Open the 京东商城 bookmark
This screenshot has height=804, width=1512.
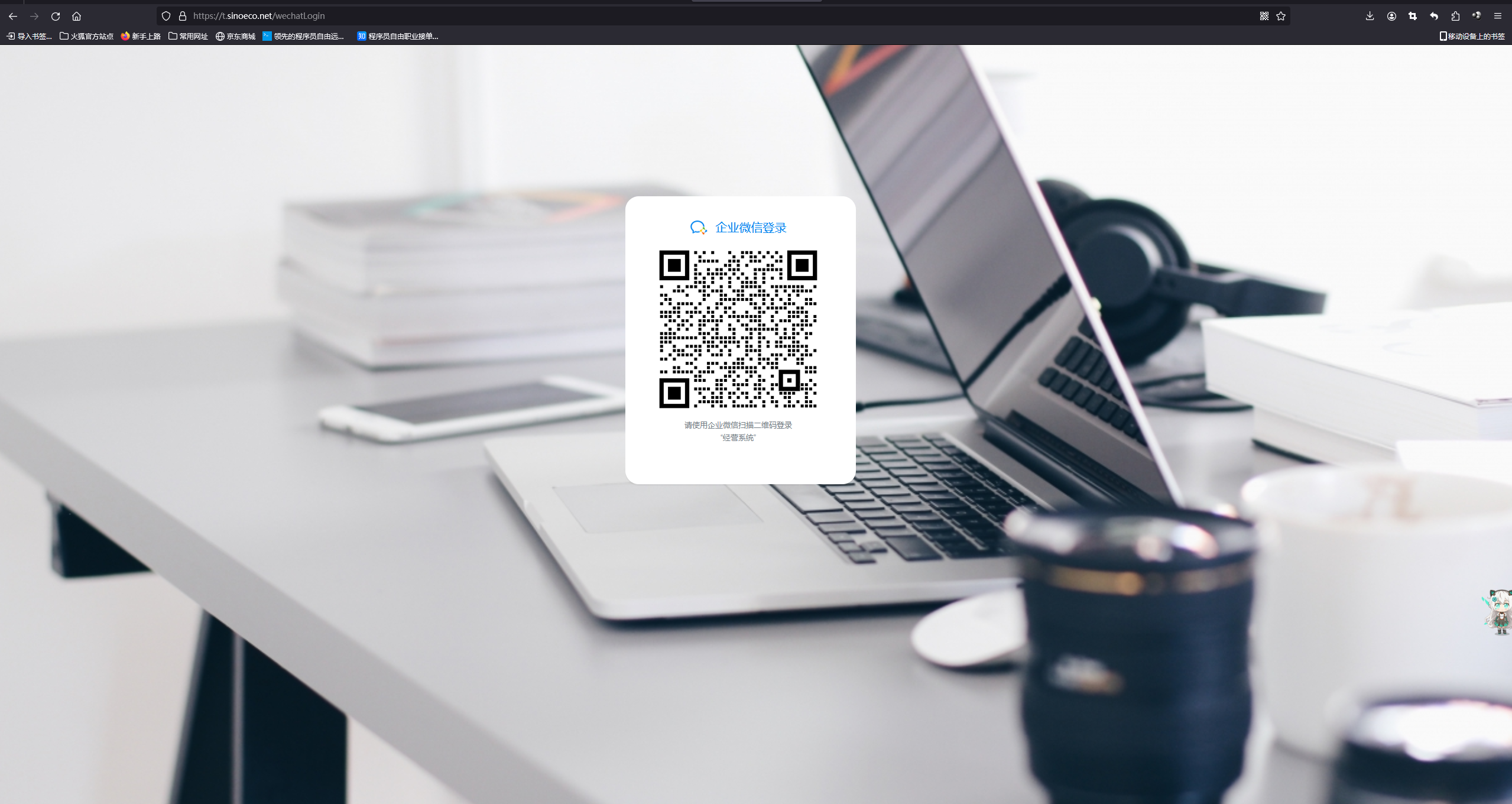click(235, 36)
